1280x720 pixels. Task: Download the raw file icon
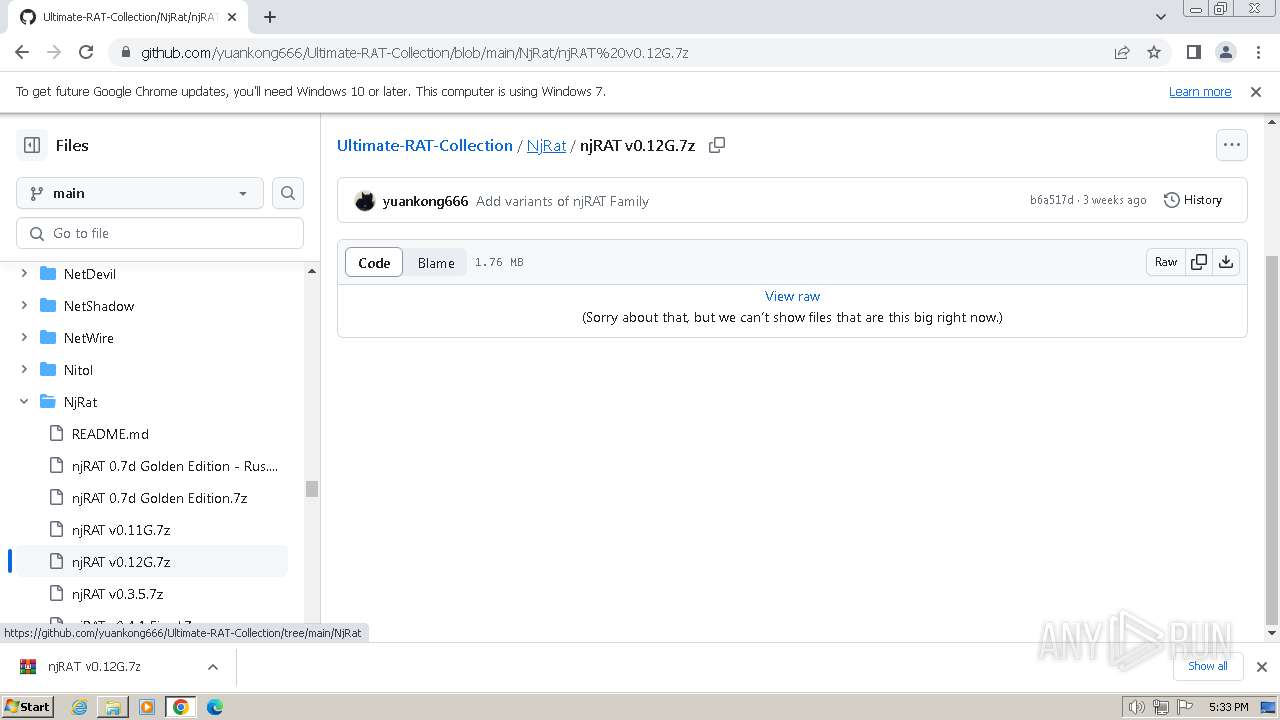tap(1226, 262)
